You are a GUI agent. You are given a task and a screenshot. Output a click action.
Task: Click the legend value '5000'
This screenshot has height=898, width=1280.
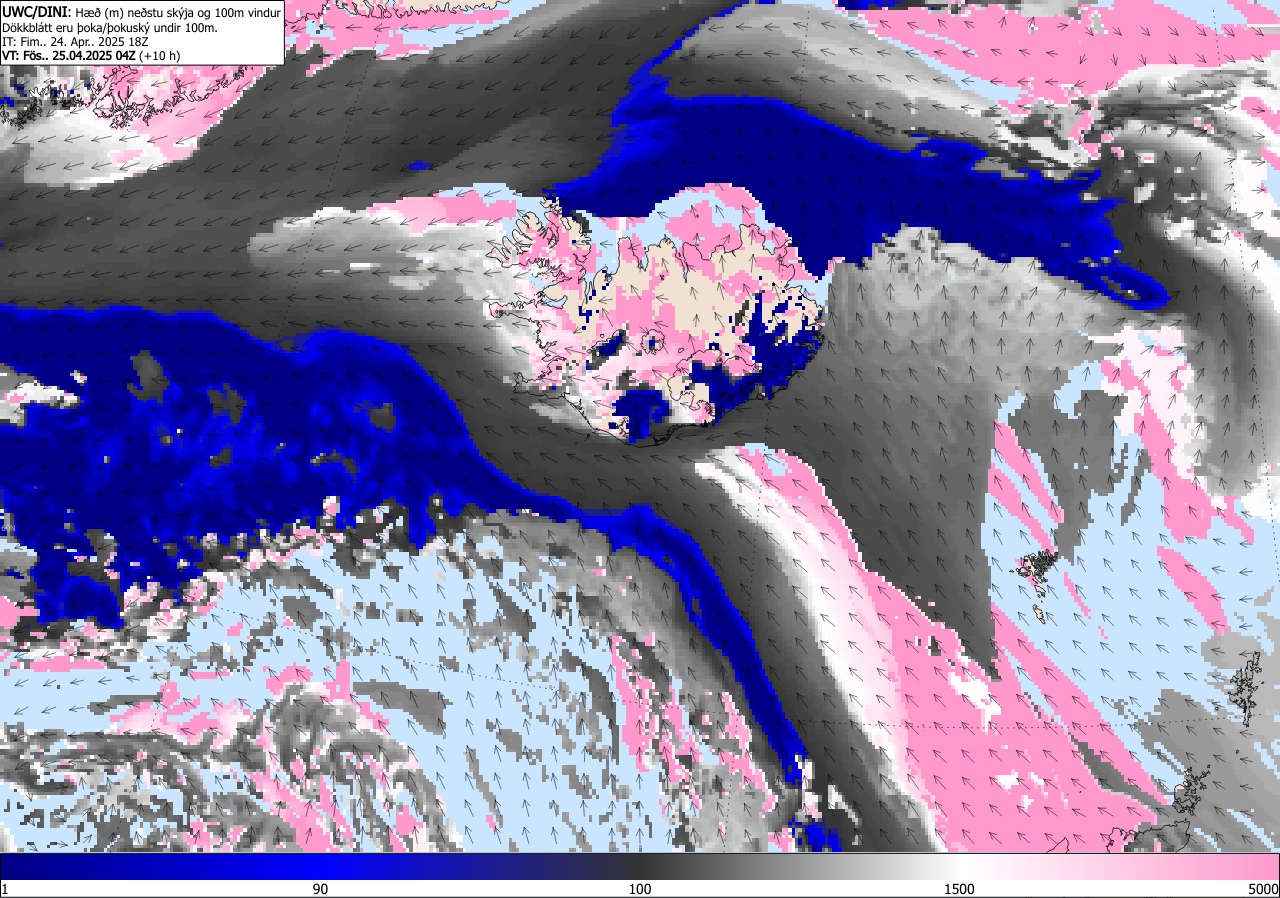[x=1262, y=889]
